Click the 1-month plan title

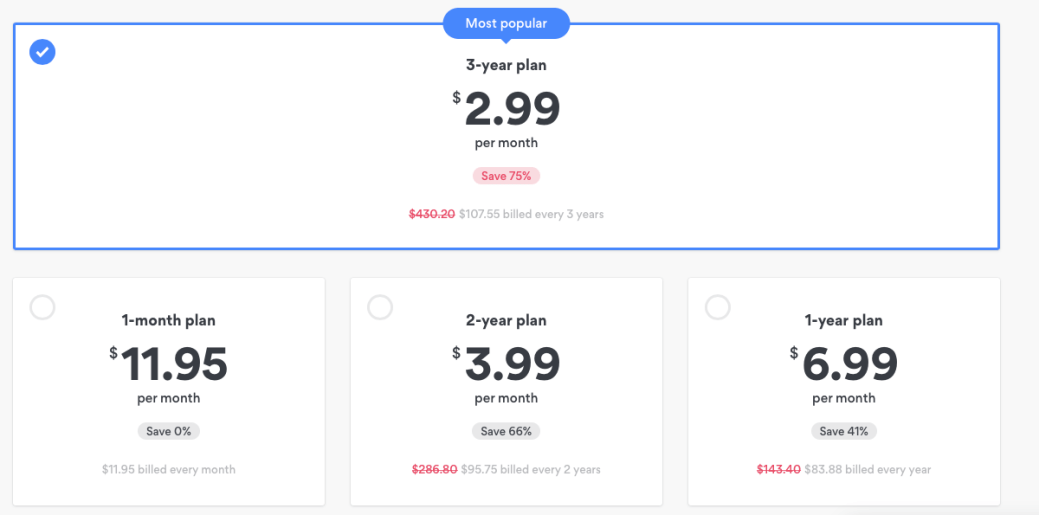coord(168,321)
